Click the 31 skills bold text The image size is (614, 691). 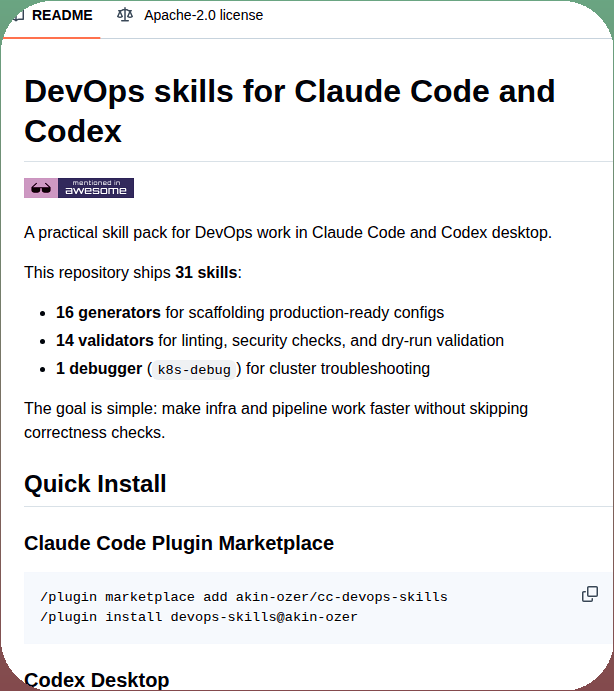click(206, 272)
